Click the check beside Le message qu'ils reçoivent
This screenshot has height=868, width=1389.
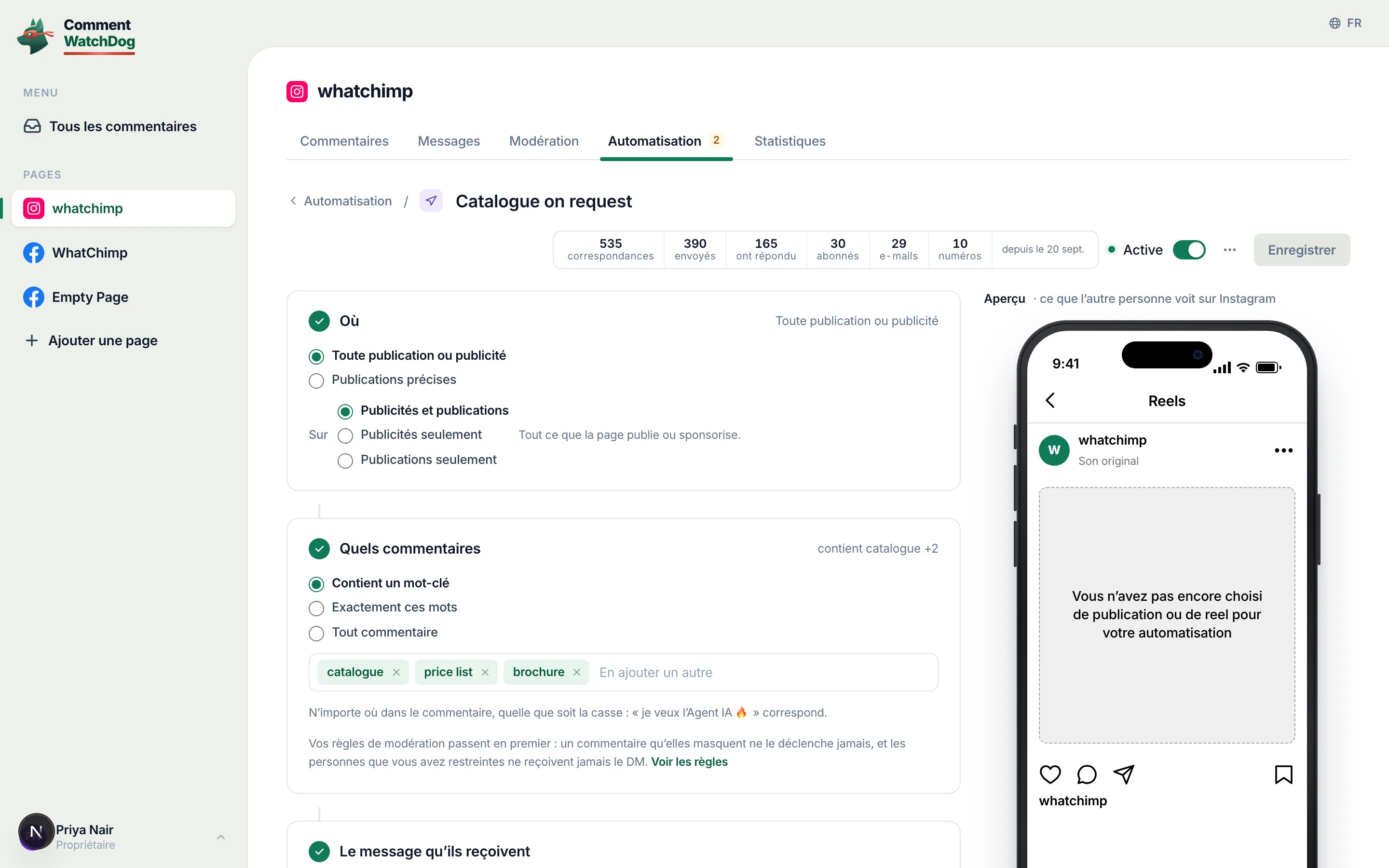tap(319, 851)
